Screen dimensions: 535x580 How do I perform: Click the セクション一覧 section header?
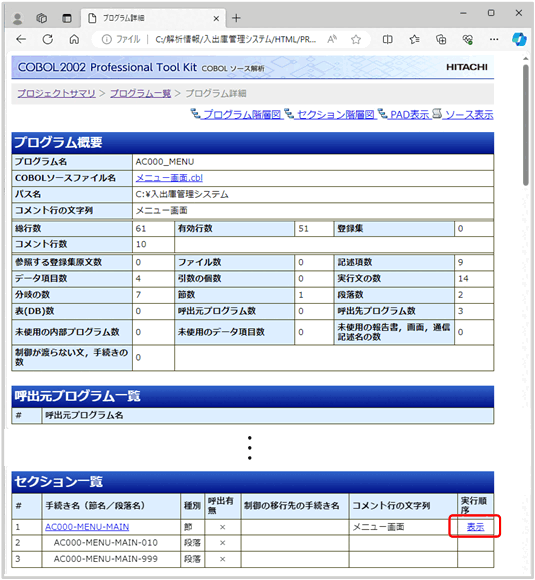[253, 482]
